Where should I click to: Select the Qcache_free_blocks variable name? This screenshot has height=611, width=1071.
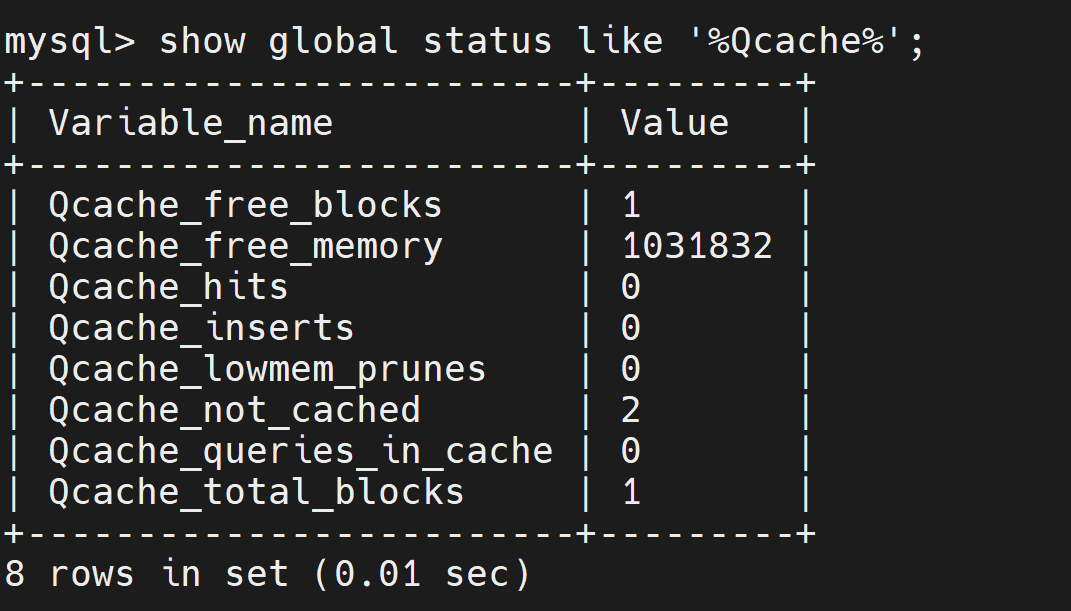[x=245, y=206]
